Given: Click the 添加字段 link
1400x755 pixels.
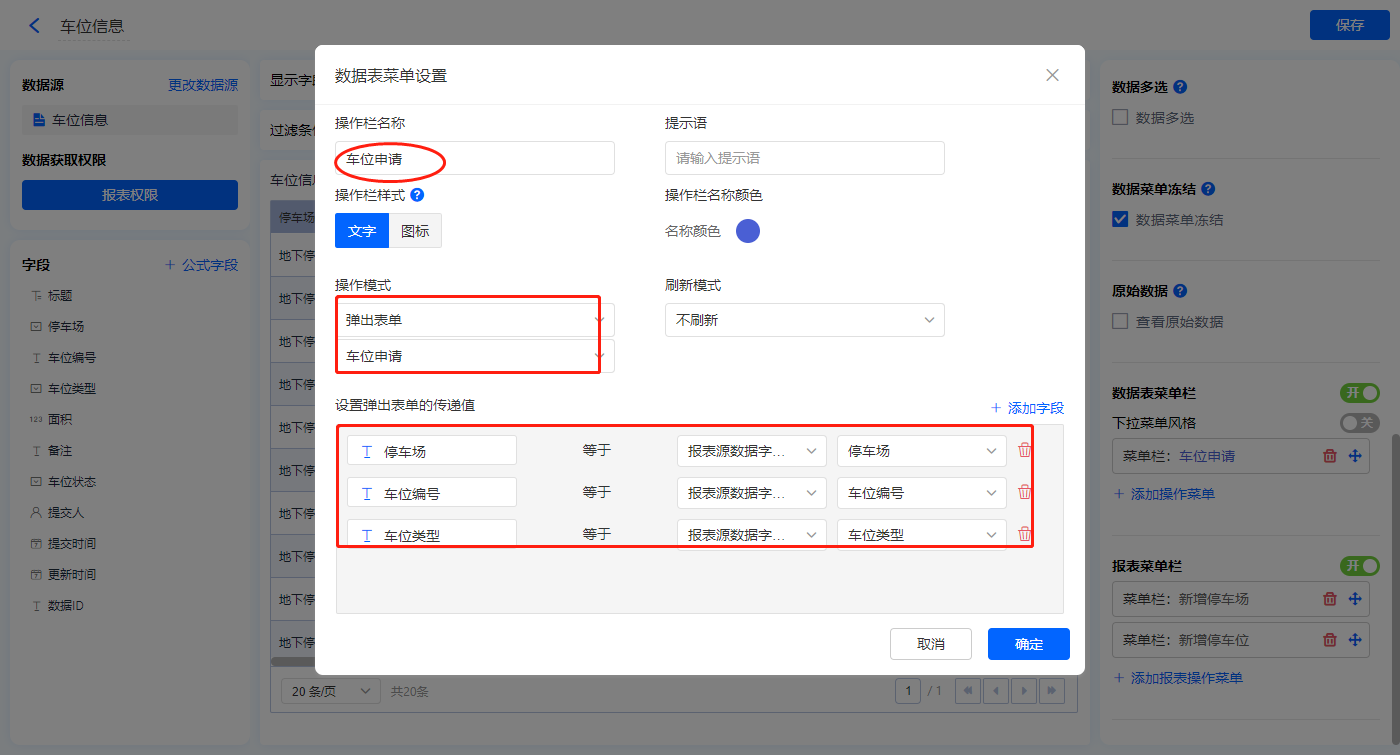Looking at the screenshot, I should click(x=1027, y=408).
